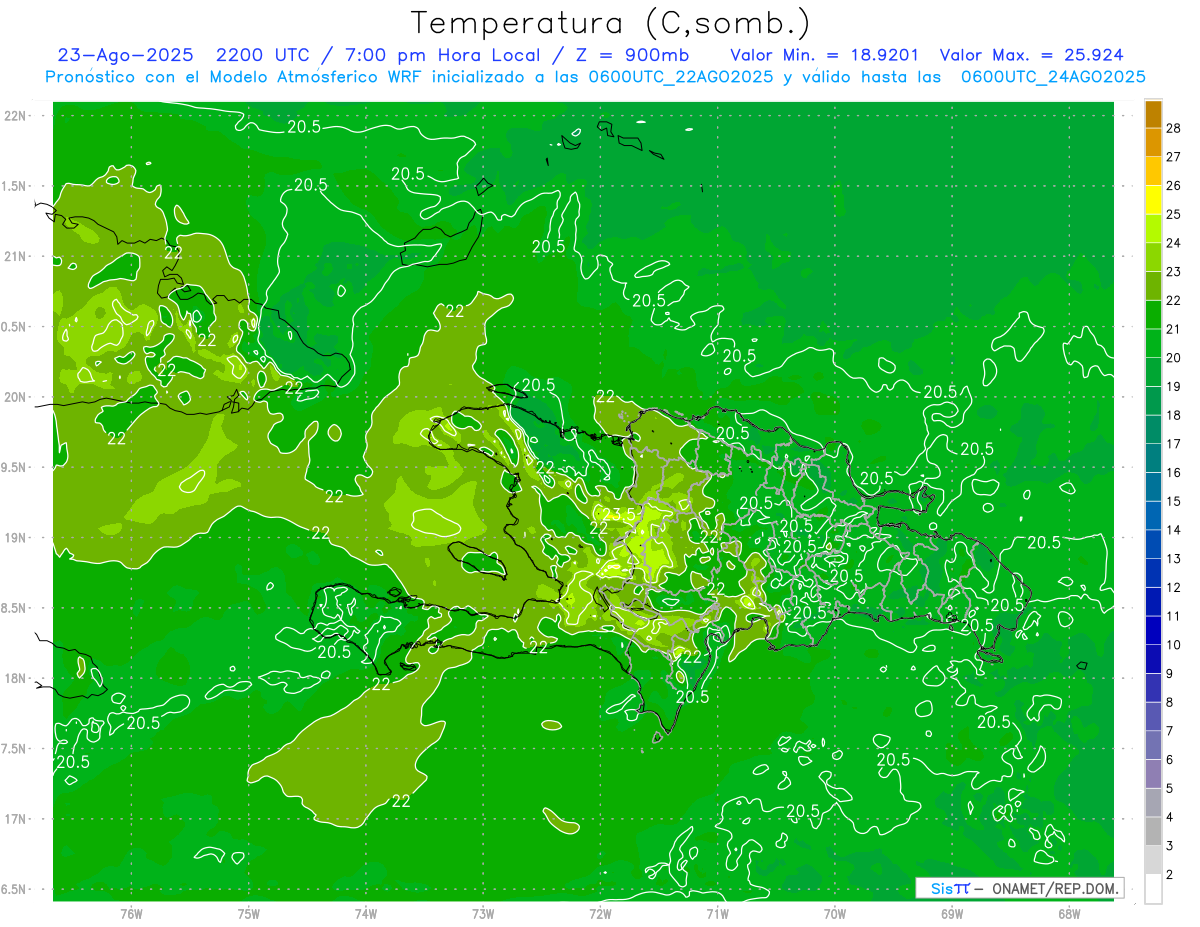
Task: Click the 22N latitude axis label
Action: click(x=15, y=116)
